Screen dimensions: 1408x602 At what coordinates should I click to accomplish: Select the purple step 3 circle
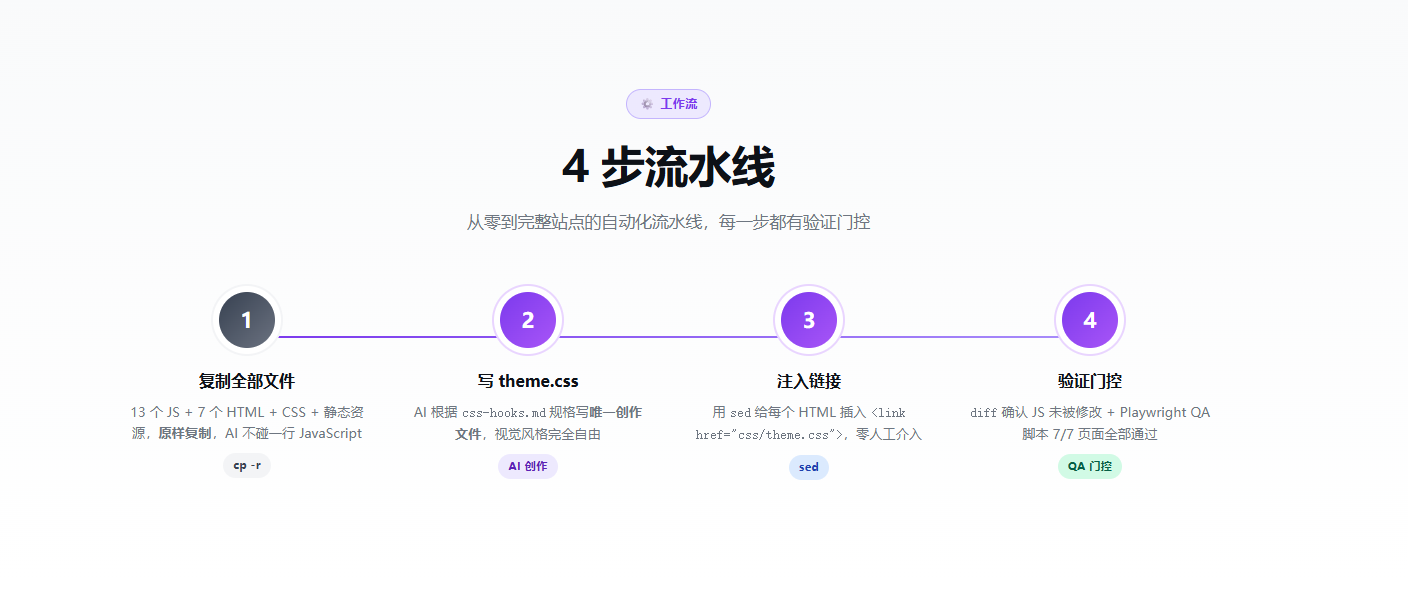[809, 320]
